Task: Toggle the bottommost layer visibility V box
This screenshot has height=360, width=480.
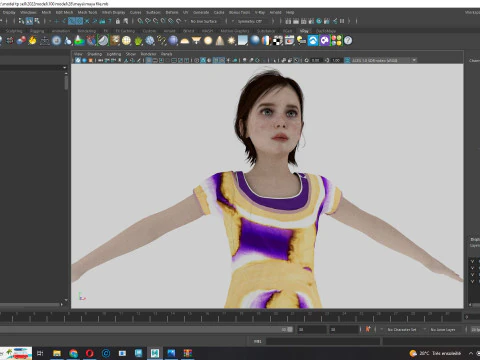Action: (x=472, y=281)
